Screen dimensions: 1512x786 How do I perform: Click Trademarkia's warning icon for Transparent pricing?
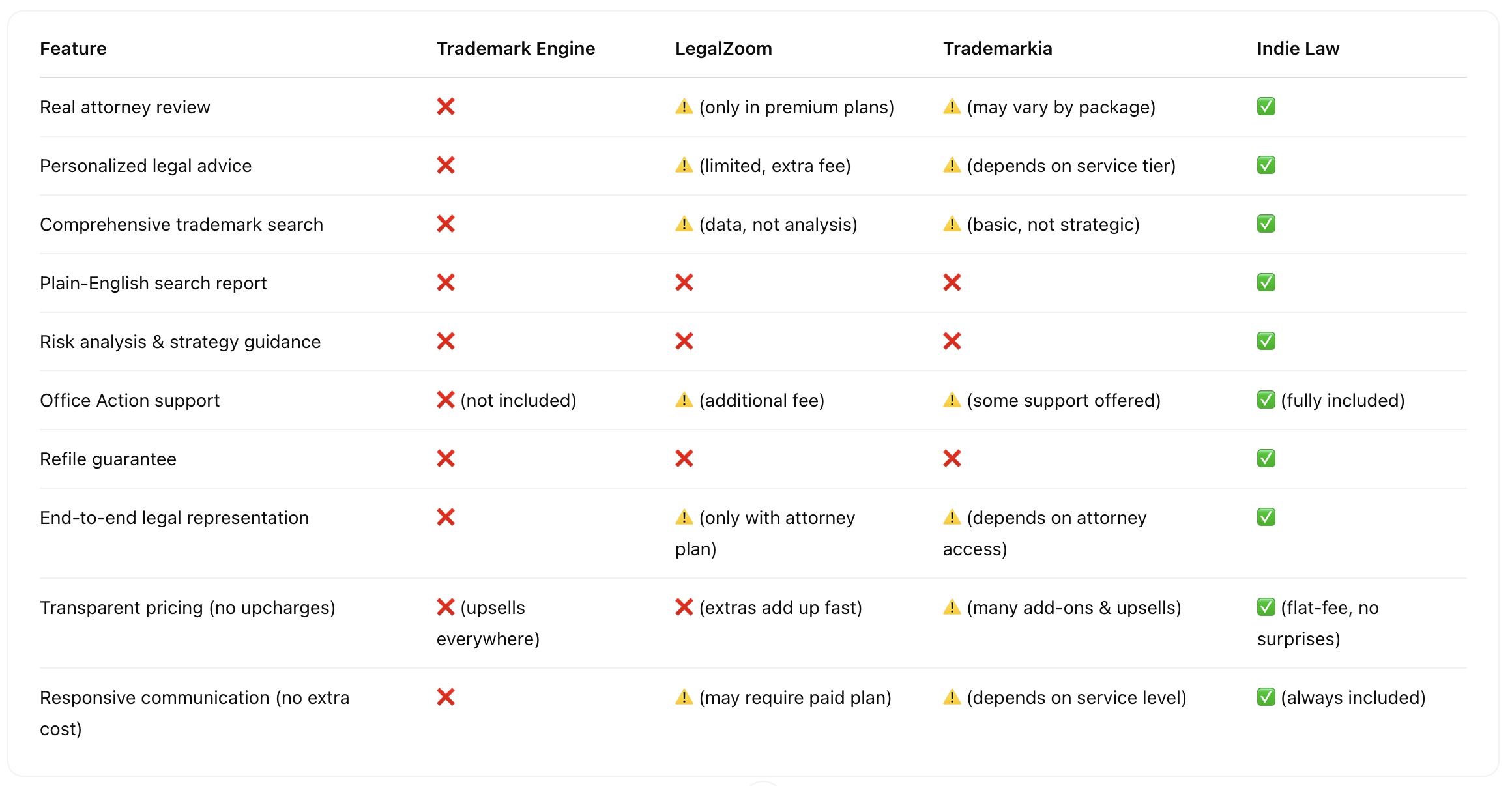point(952,607)
